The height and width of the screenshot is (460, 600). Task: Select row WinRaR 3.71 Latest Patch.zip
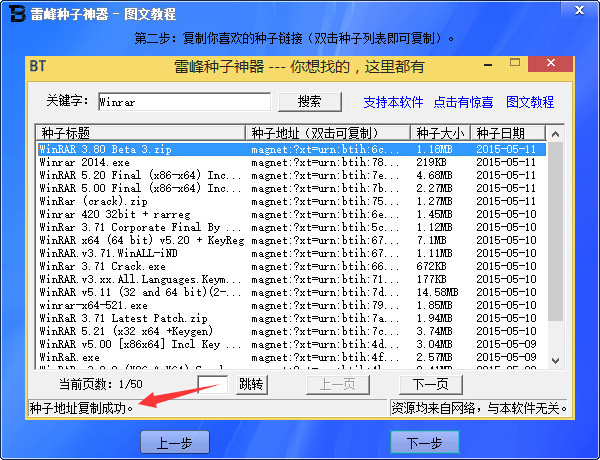point(292,318)
